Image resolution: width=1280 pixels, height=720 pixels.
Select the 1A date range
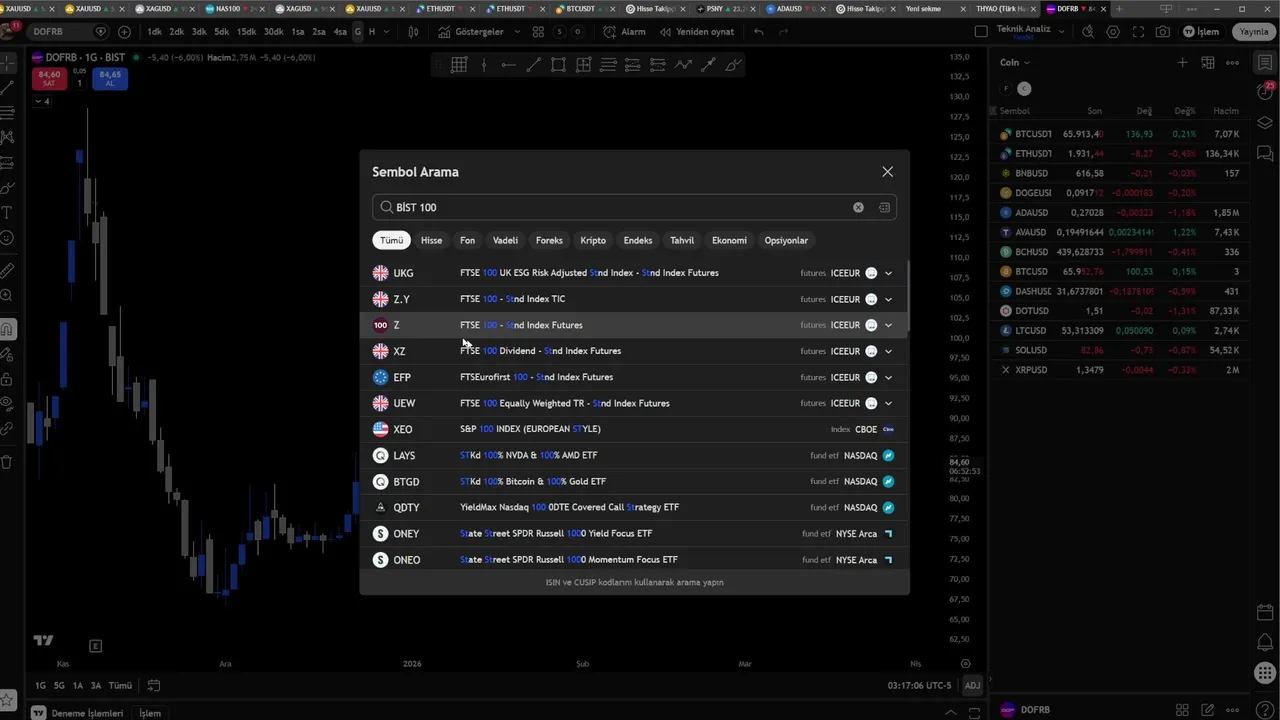coord(77,686)
